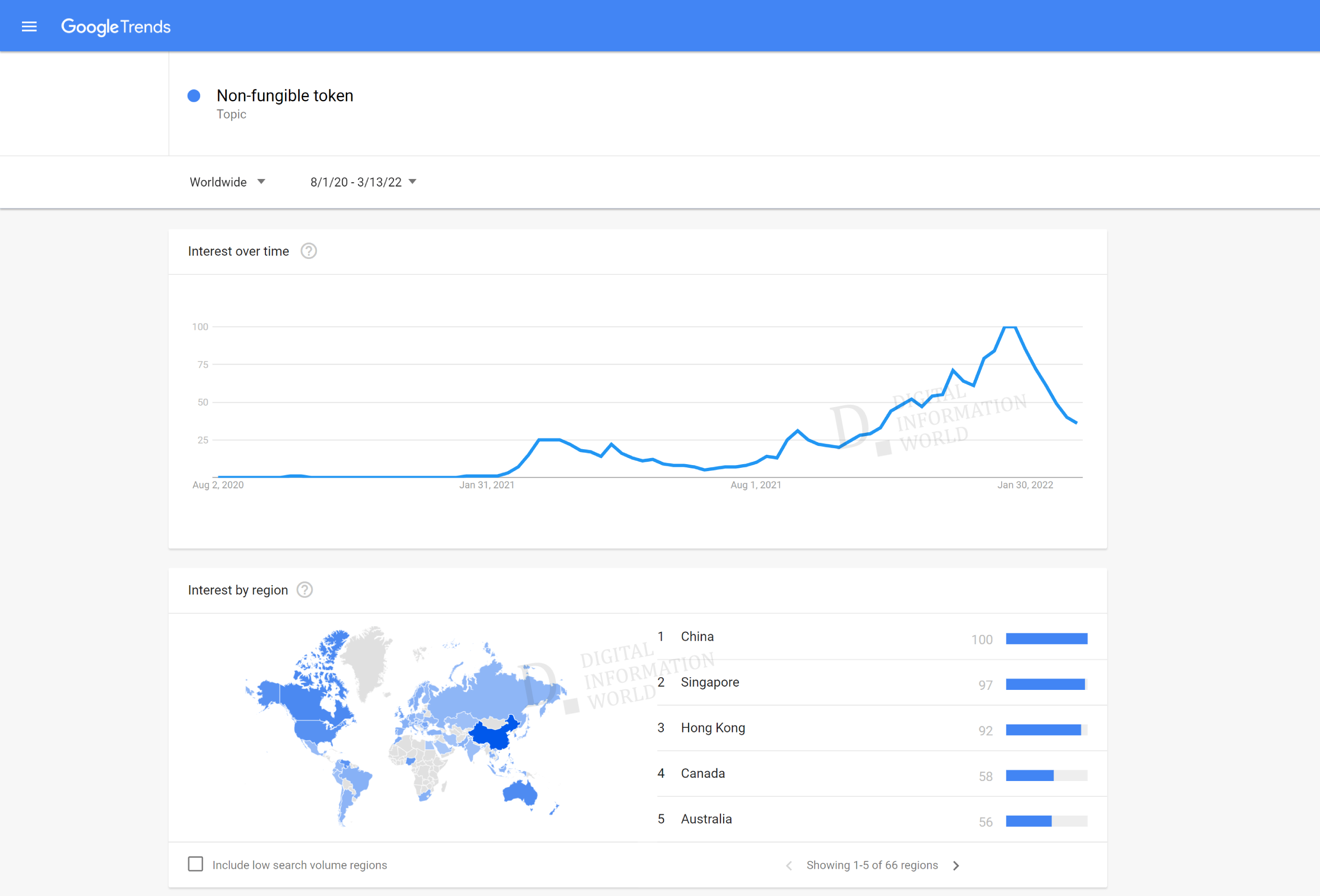Enable Include low search volume regions
This screenshot has width=1320, height=896.
195,864
